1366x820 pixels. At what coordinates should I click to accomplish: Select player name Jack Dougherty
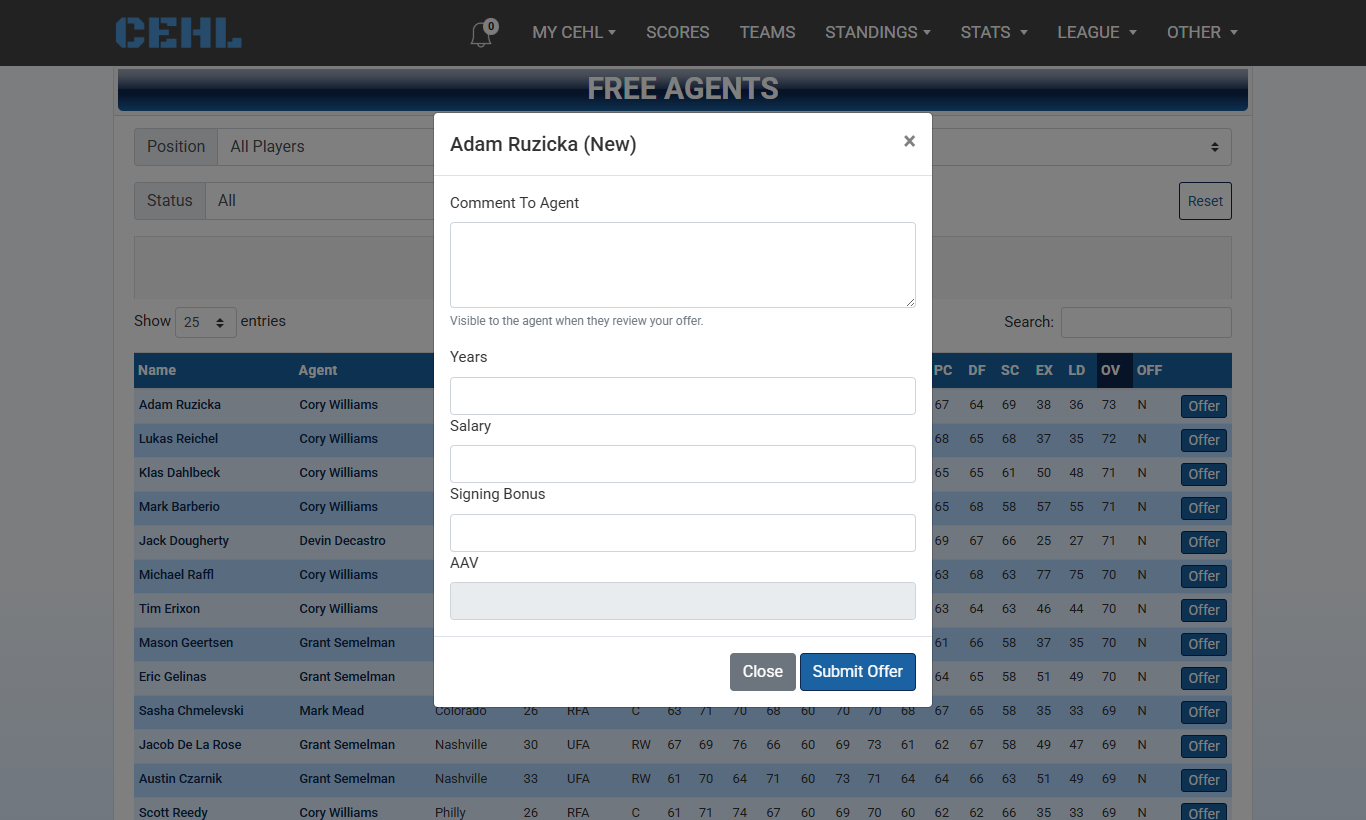point(184,541)
